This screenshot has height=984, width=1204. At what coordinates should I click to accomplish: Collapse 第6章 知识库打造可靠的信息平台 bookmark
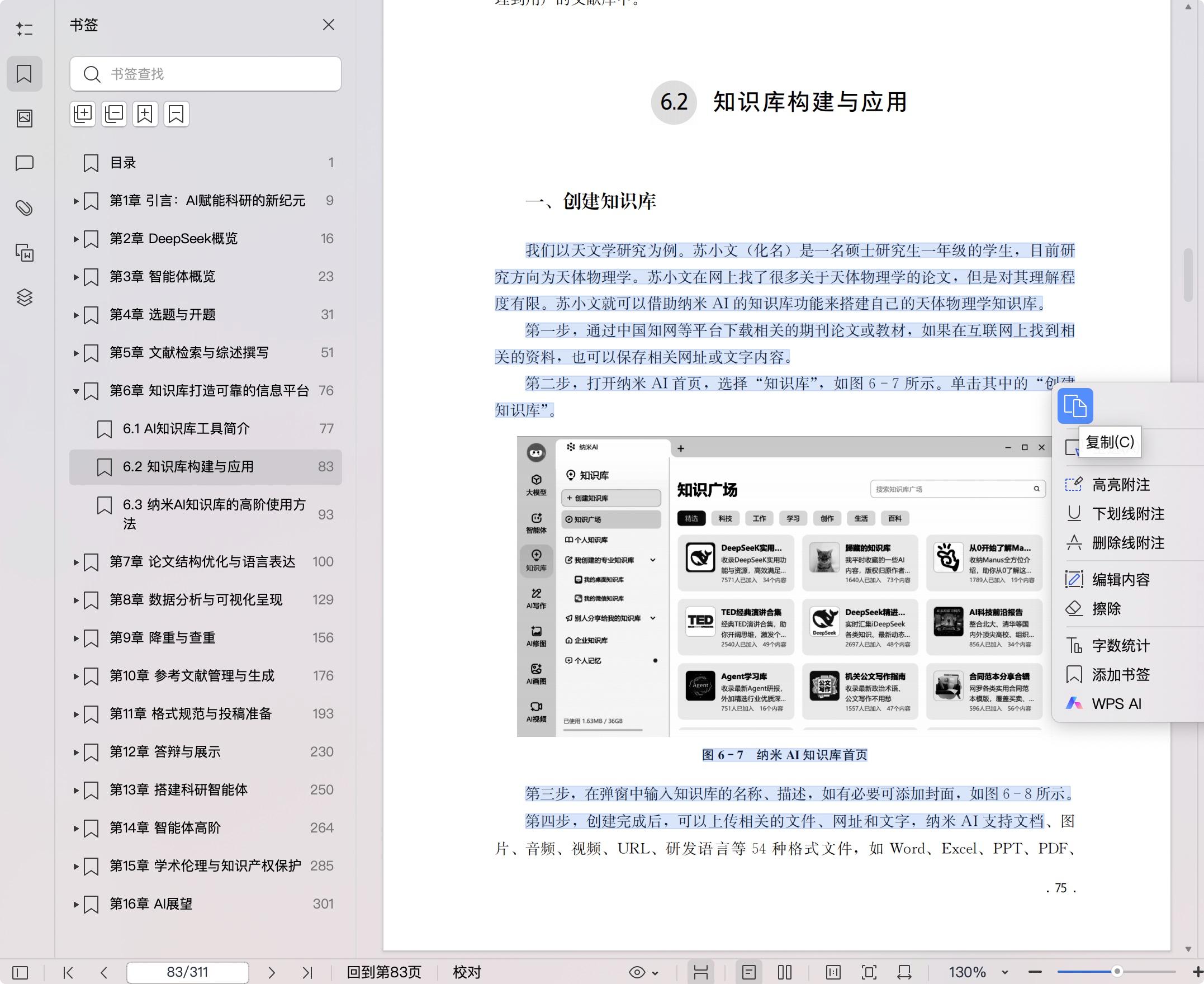(76, 391)
